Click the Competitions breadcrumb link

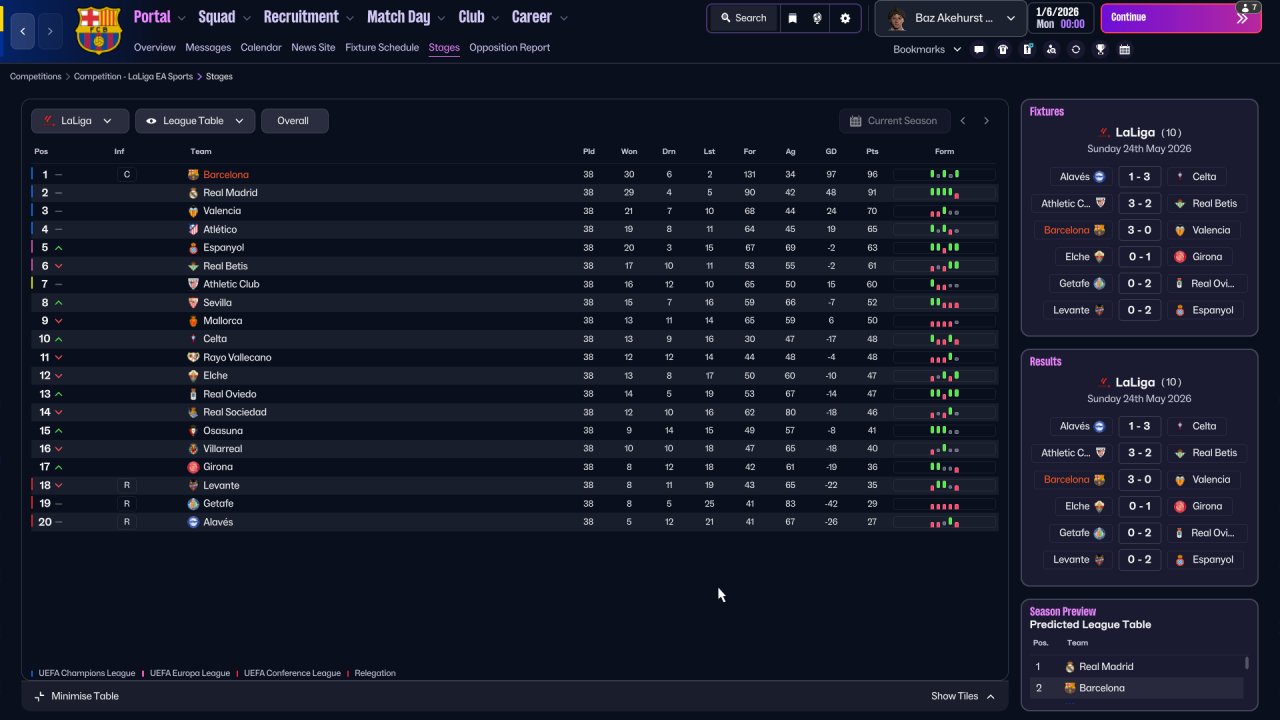click(x=36, y=76)
